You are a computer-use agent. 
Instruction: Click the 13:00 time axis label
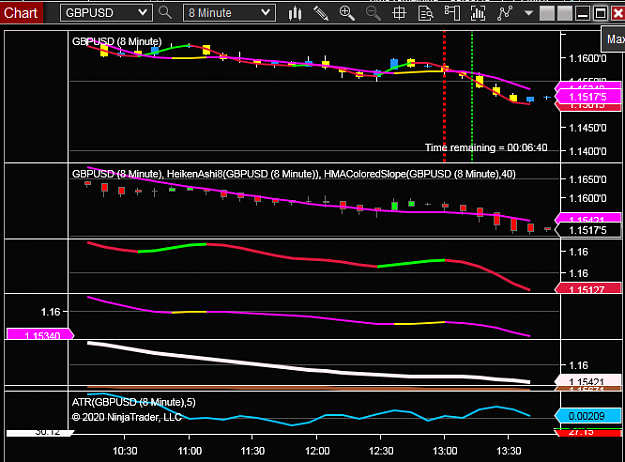click(x=445, y=451)
